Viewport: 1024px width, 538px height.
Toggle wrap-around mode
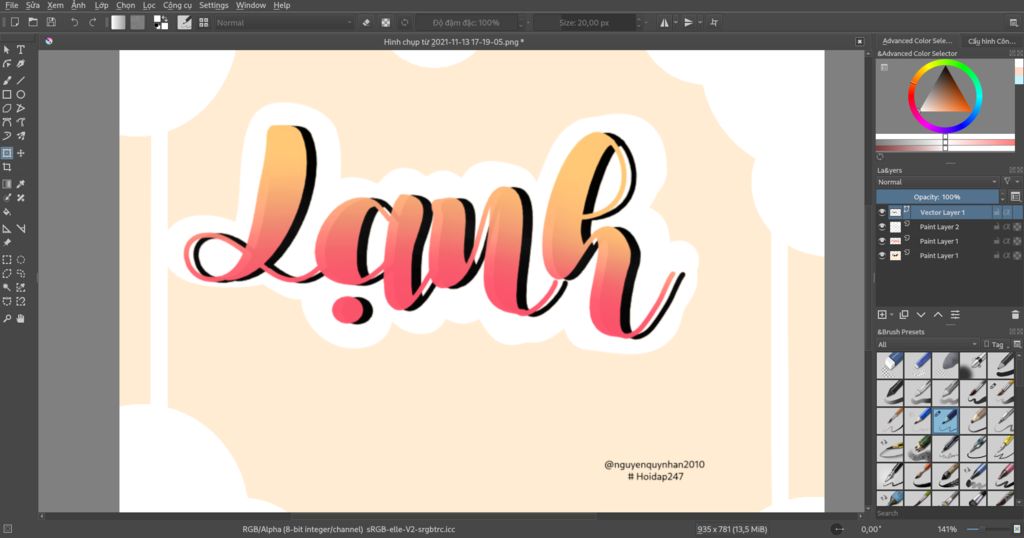click(x=714, y=22)
